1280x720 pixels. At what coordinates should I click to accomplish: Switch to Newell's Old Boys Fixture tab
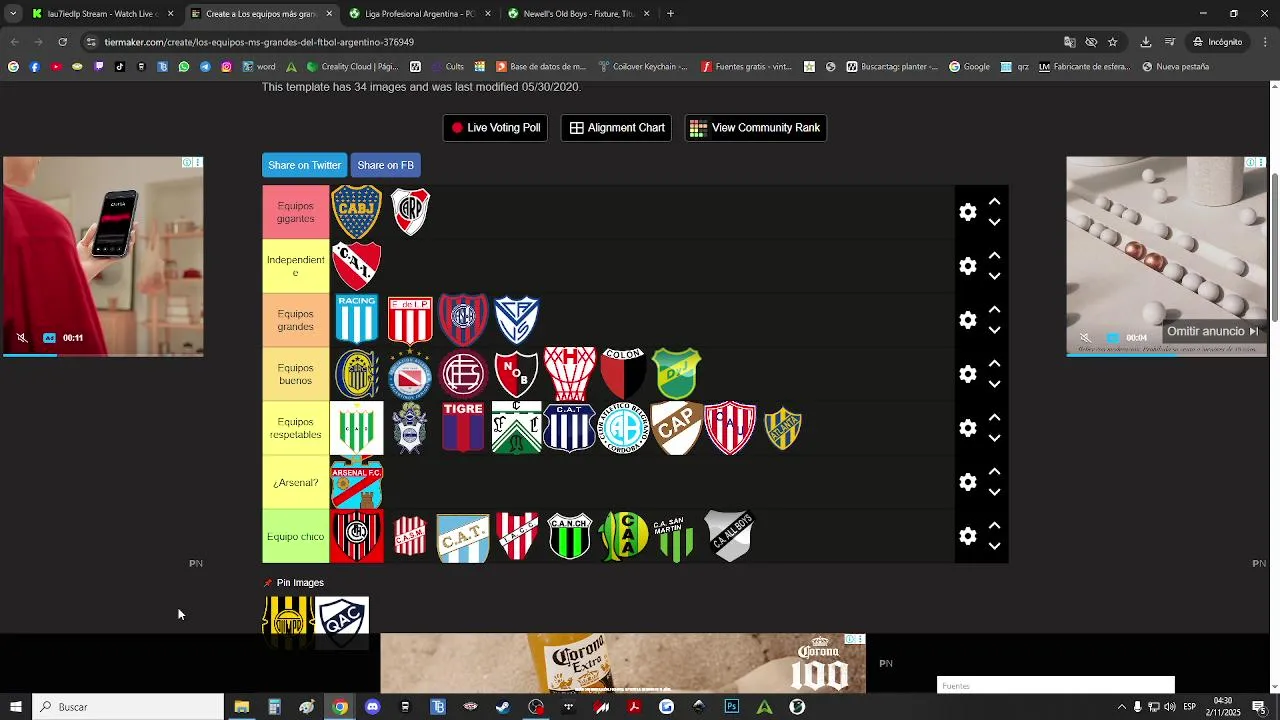coord(578,14)
